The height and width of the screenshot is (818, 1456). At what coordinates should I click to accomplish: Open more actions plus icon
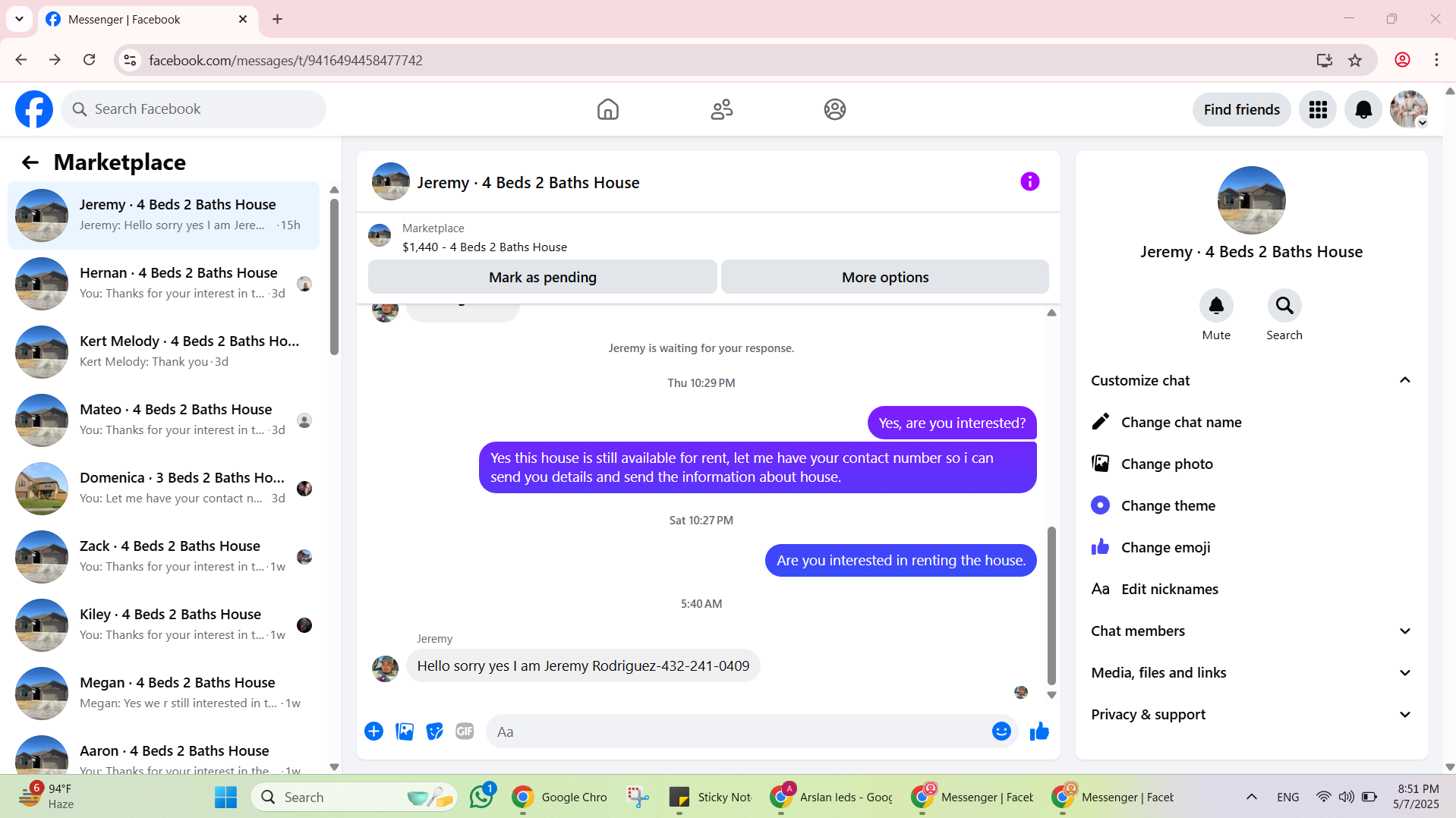coord(373,731)
